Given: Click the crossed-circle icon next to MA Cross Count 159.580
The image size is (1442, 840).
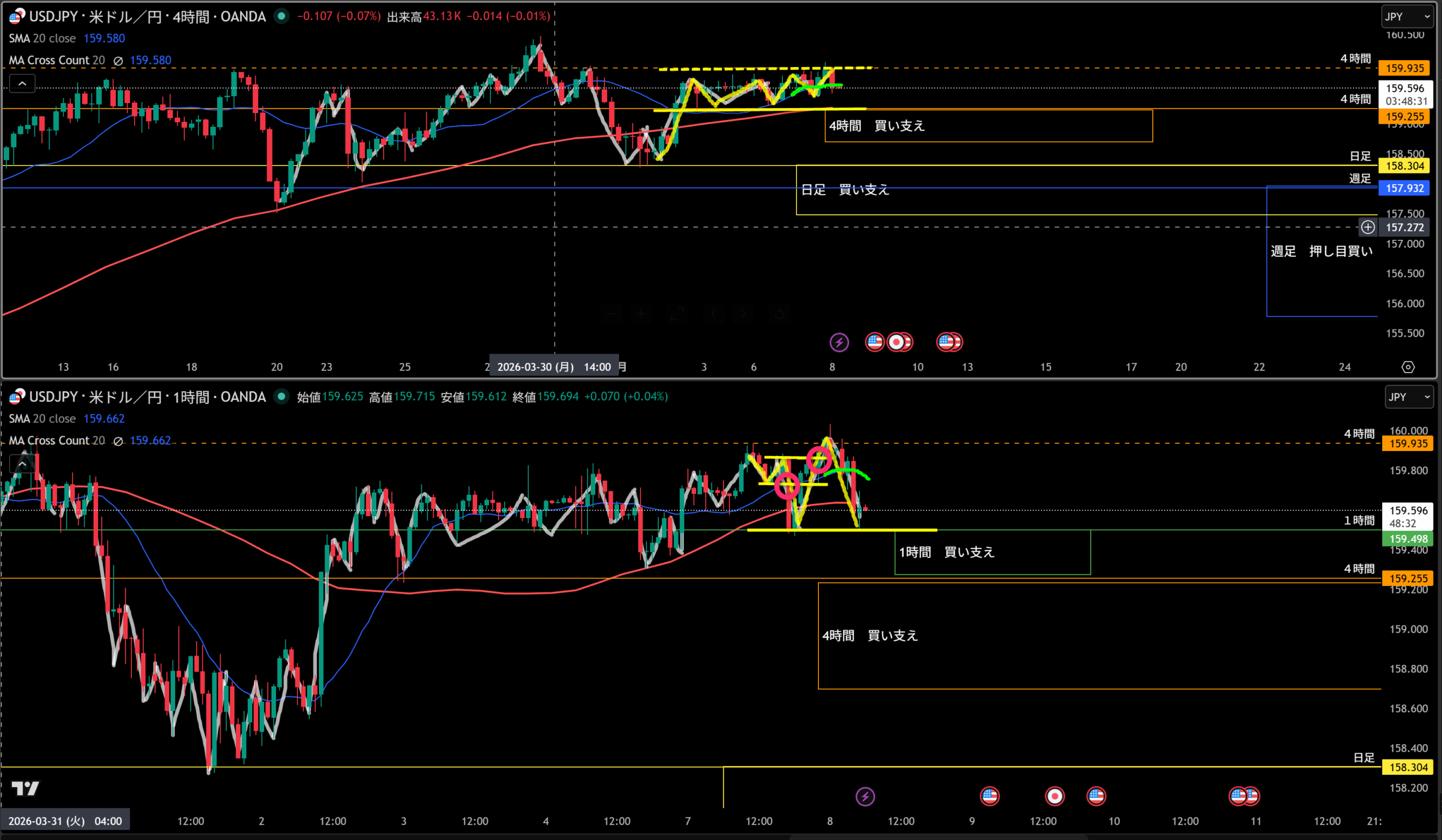Looking at the screenshot, I should pos(118,61).
